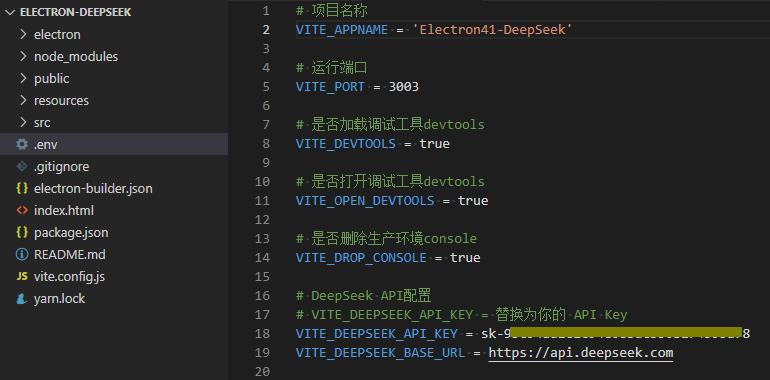Click line number 20 in the gutter
The height and width of the screenshot is (380, 770).
point(262,372)
